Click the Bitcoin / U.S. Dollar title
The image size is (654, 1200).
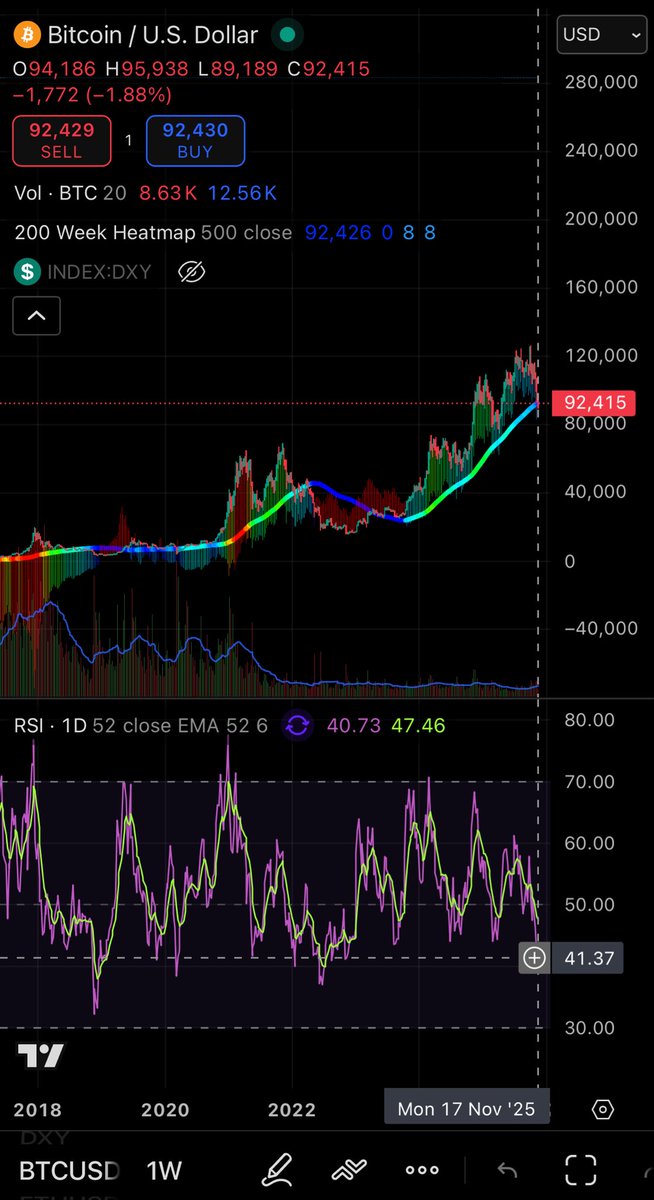[155, 35]
